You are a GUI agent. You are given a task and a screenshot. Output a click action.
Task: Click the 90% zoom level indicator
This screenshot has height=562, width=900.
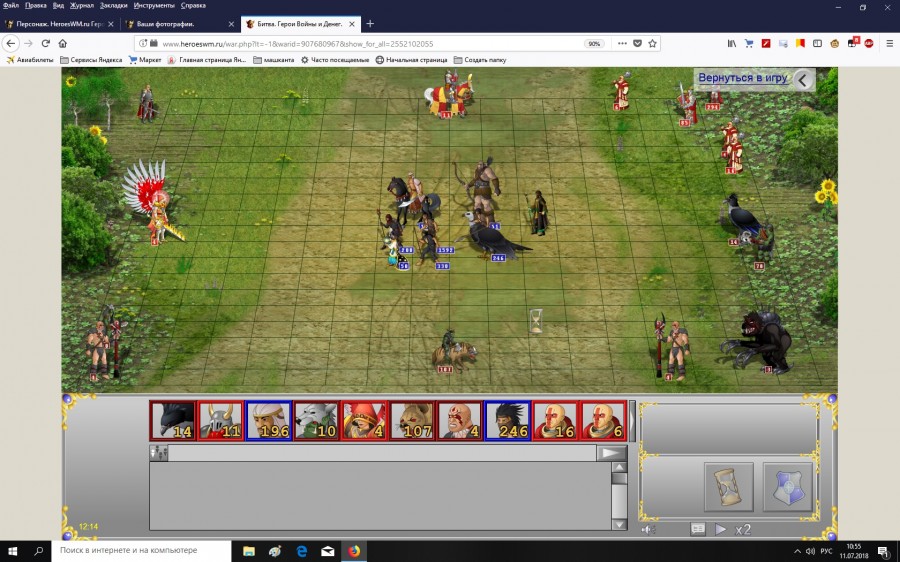click(x=594, y=43)
